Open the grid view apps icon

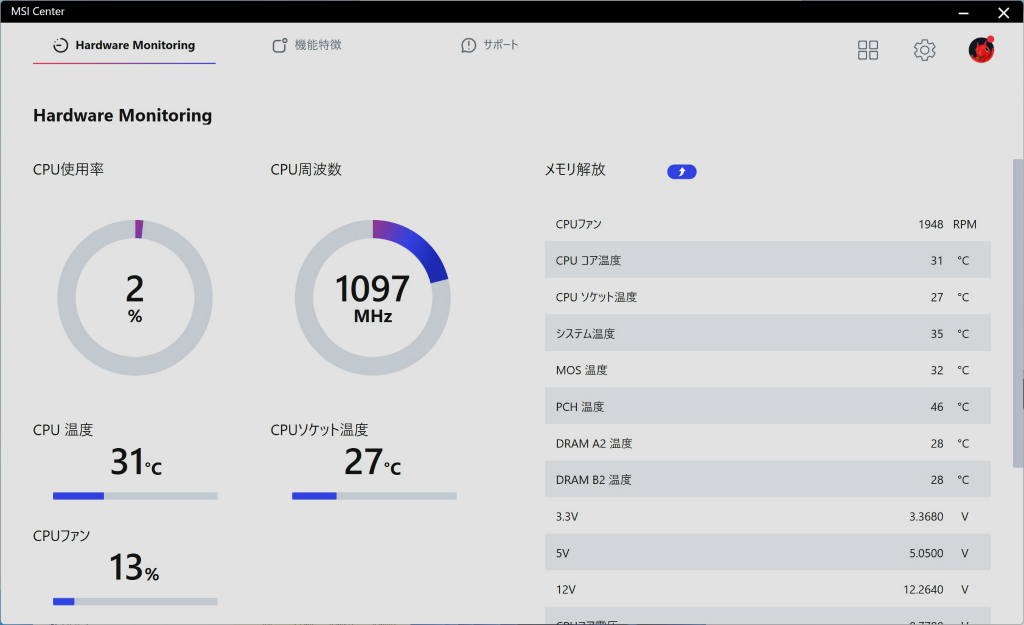(867, 50)
